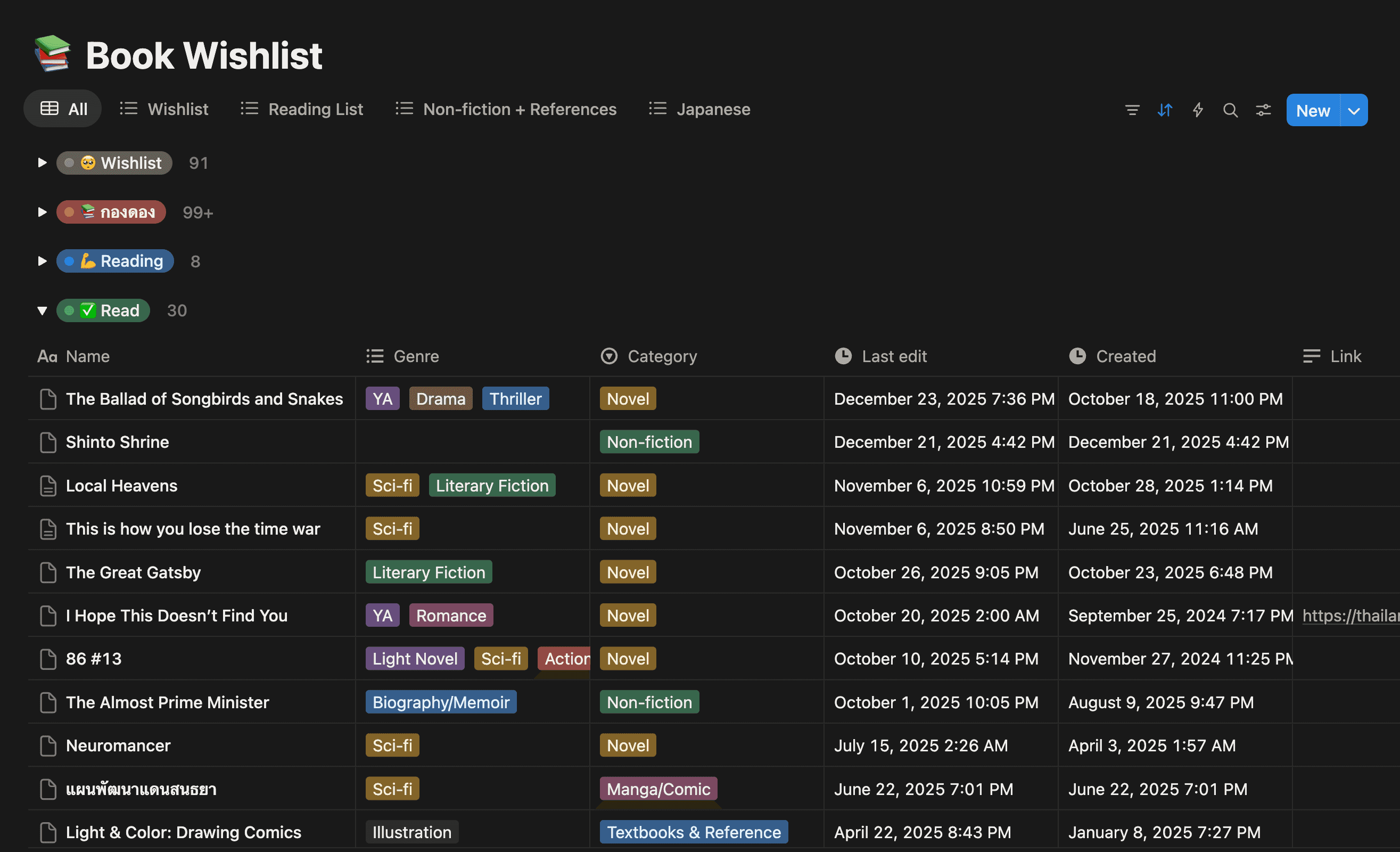
Task: Open the Japanese view tab
Action: click(699, 109)
